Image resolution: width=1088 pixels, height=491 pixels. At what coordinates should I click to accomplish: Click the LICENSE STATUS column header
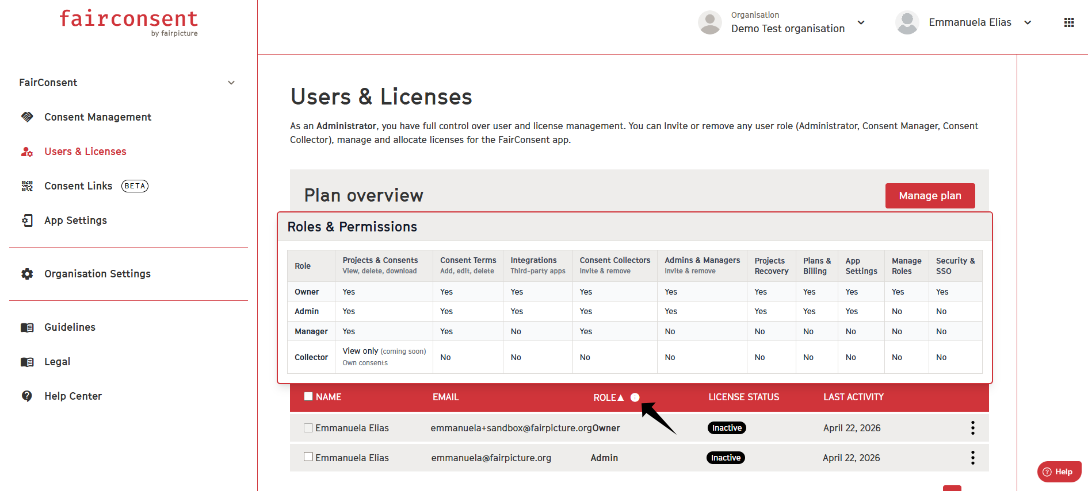tap(744, 397)
